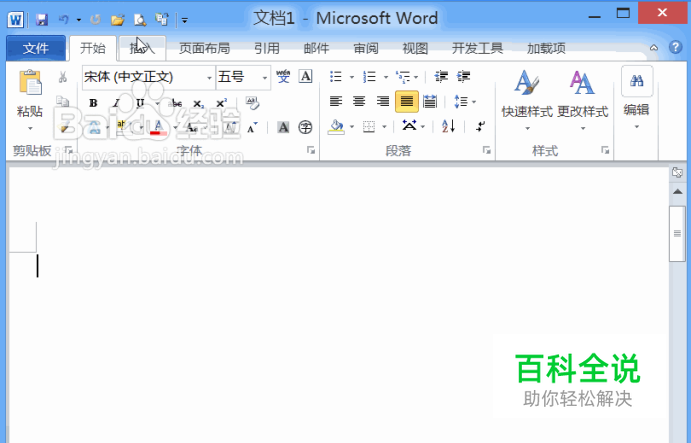Viewport: 691px width, 443px height.
Task: Click the 粘贴 paste button
Action: tap(30, 93)
